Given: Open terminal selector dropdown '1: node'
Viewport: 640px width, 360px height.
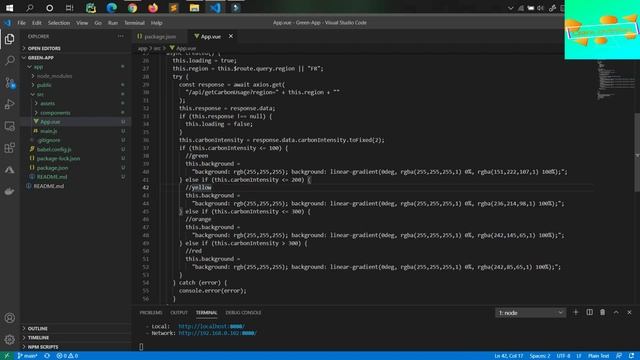Looking at the screenshot, I should coord(530,313).
